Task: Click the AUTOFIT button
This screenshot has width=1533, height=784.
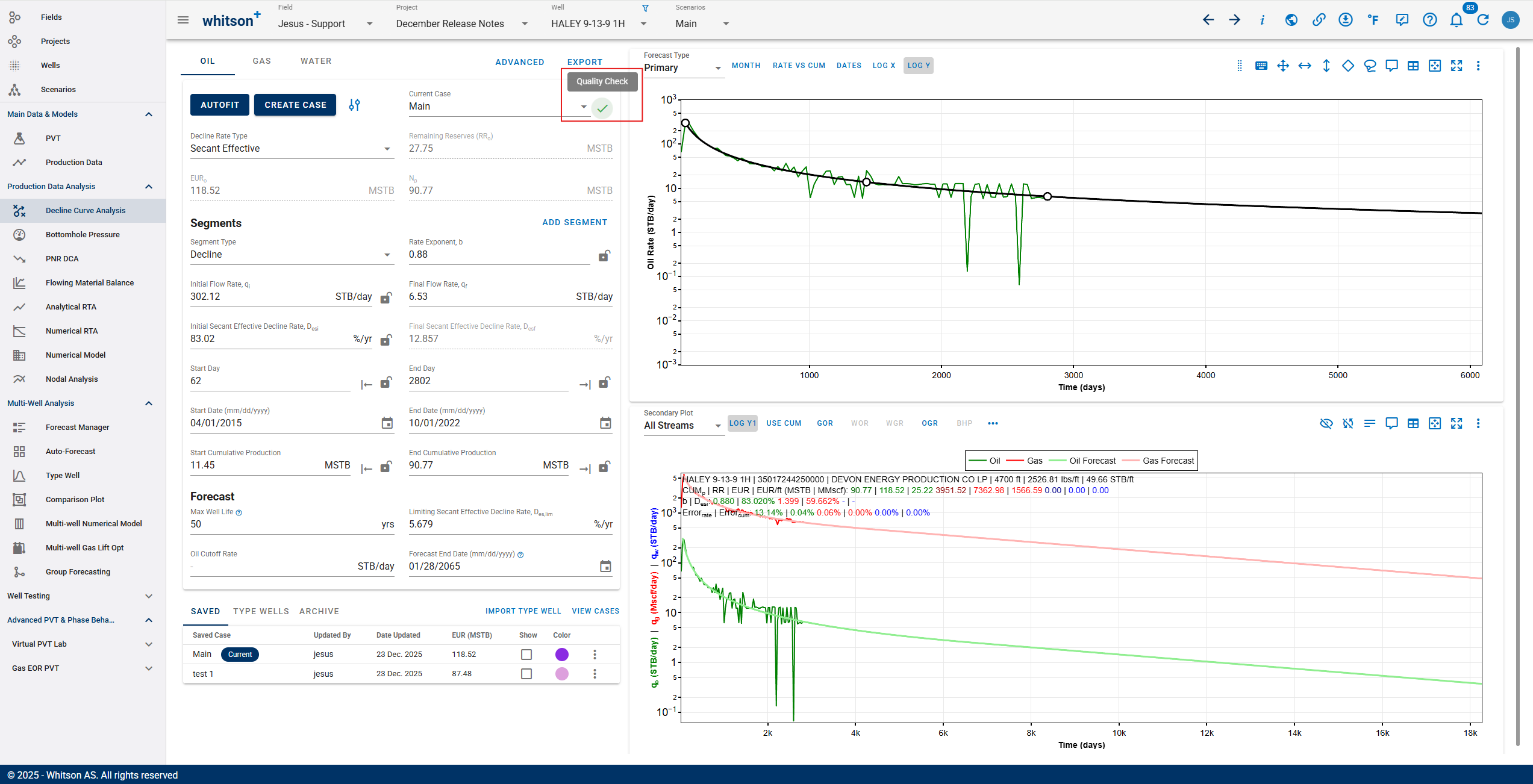Action: point(219,105)
